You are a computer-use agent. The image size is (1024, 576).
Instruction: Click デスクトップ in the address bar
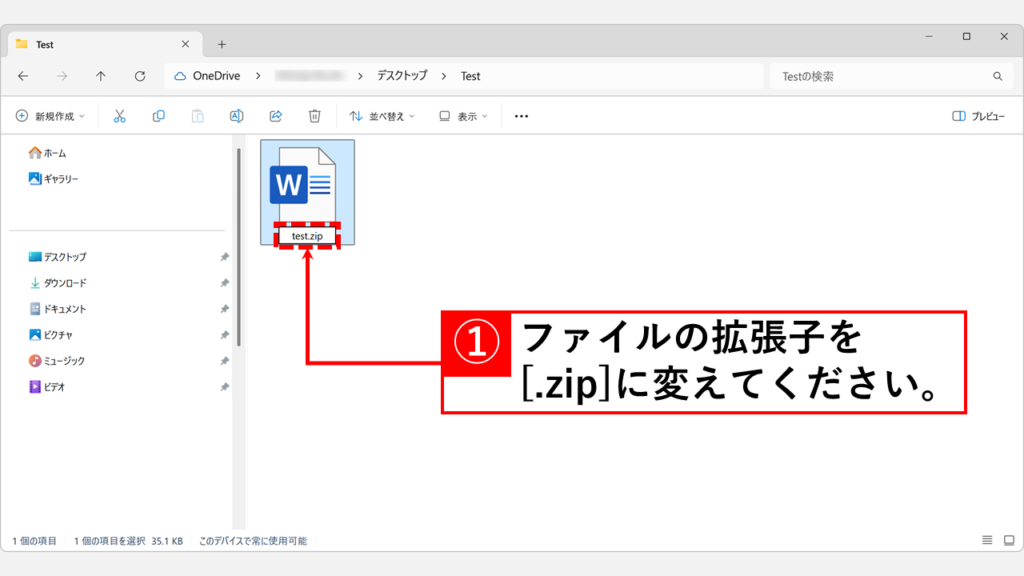click(x=402, y=76)
